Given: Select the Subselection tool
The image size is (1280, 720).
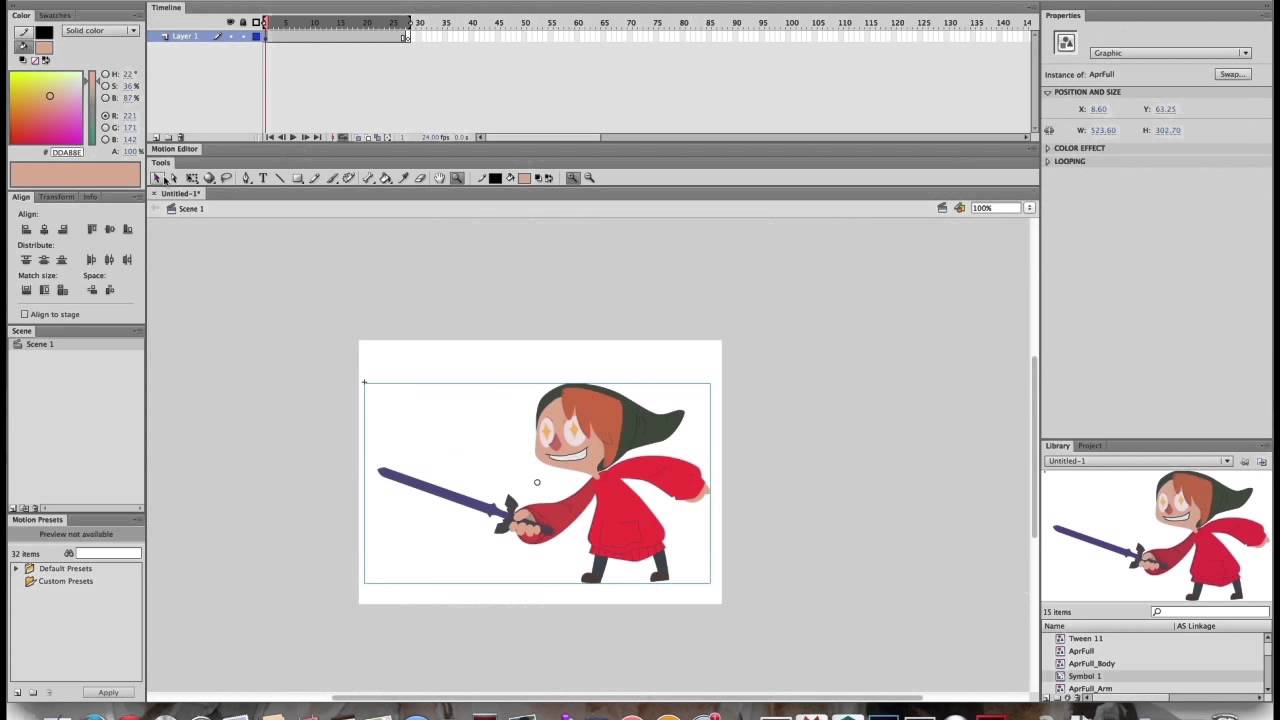Looking at the screenshot, I should (x=174, y=178).
